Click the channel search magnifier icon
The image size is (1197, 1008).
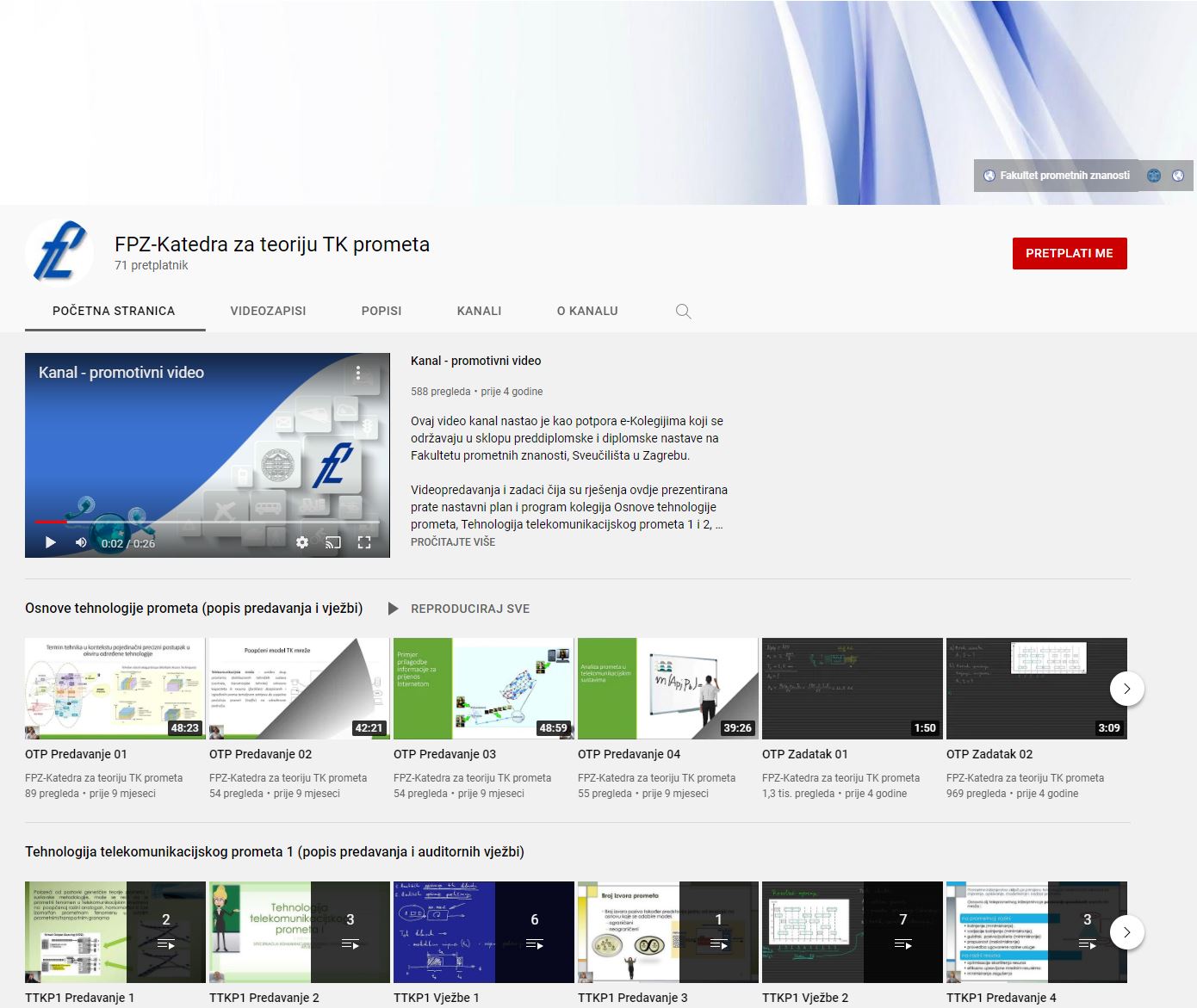(684, 312)
